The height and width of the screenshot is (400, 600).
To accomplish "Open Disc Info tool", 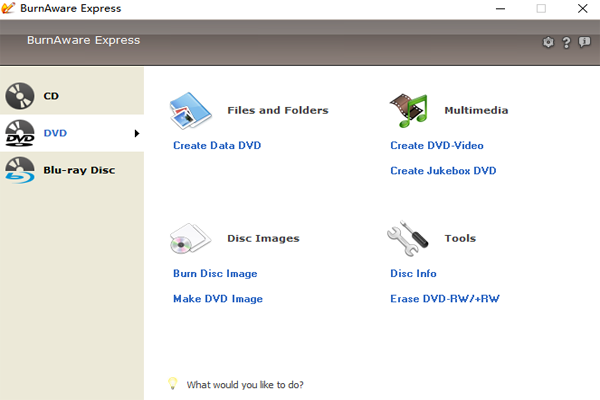I will click(413, 273).
